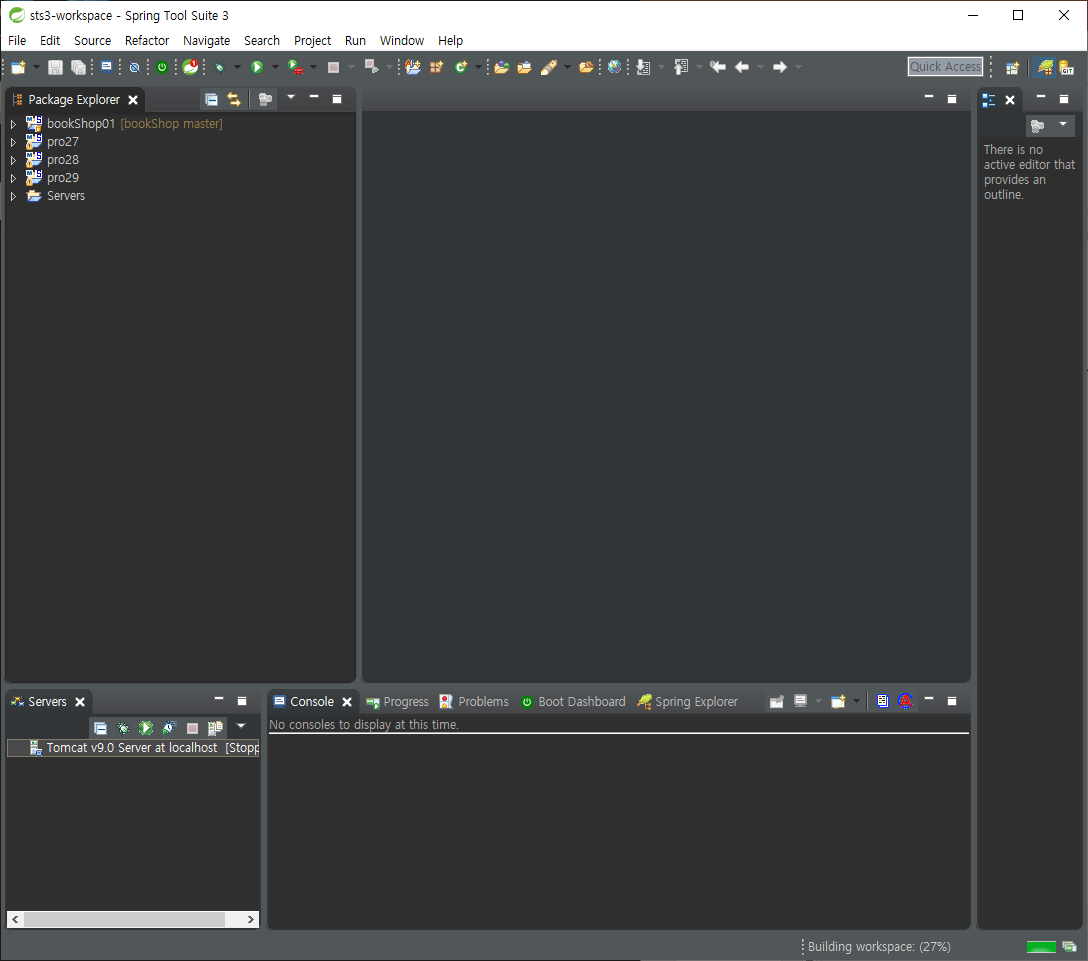The image size is (1088, 961).
Task: Open the Refactor menu
Action: click(146, 41)
